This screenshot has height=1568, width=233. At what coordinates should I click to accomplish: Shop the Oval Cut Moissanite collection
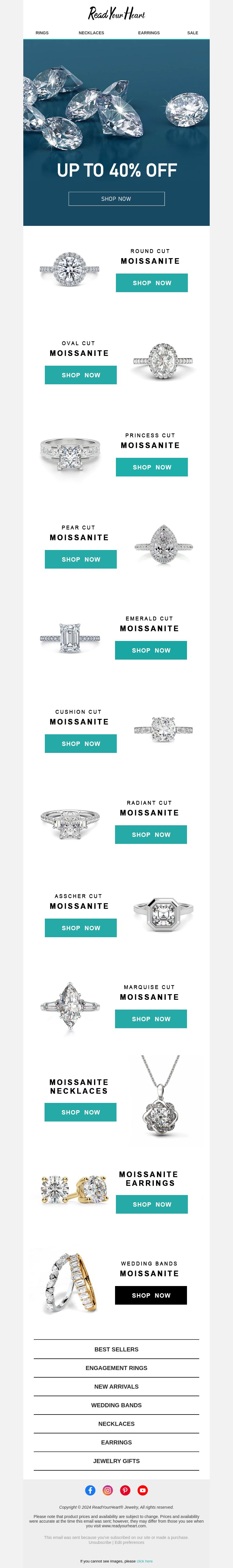pos(80,375)
